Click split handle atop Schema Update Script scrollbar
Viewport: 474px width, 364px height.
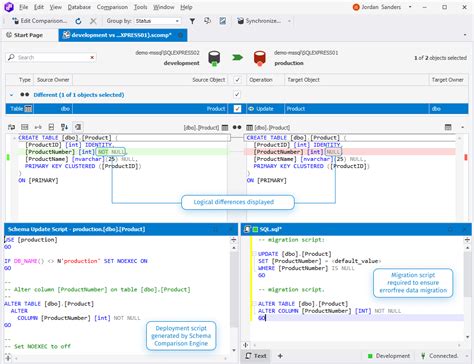click(234, 240)
